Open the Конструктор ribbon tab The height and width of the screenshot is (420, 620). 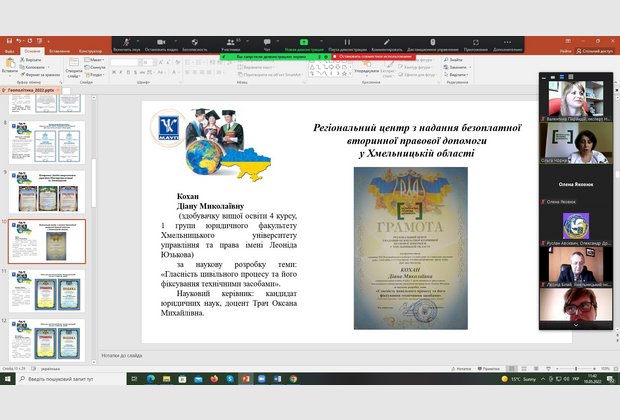click(x=91, y=50)
